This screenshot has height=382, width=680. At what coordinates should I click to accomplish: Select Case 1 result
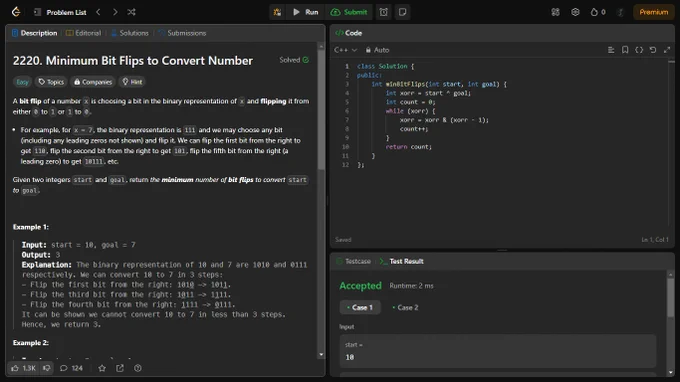pyautogui.click(x=360, y=307)
